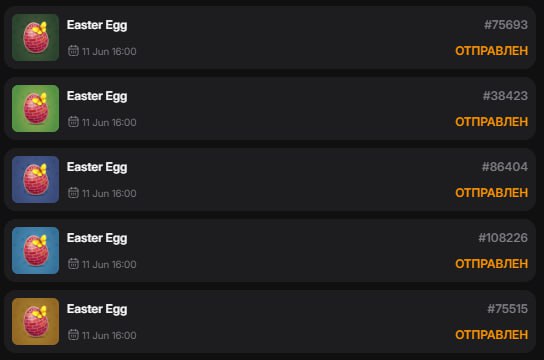Click calendar icon in gift #75515 row
544x360 pixels.
pos(73,335)
